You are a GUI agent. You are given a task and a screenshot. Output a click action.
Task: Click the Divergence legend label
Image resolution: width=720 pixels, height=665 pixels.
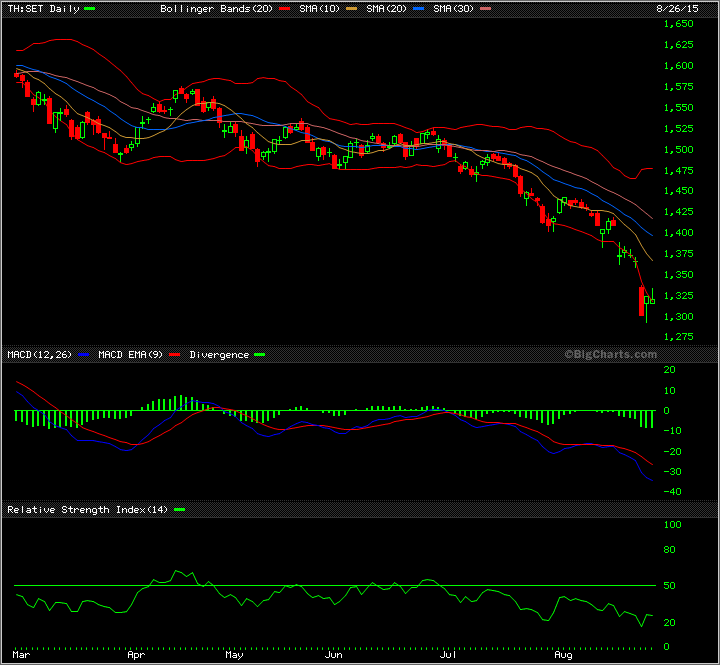pyautogui.click(x=219, y=355)
